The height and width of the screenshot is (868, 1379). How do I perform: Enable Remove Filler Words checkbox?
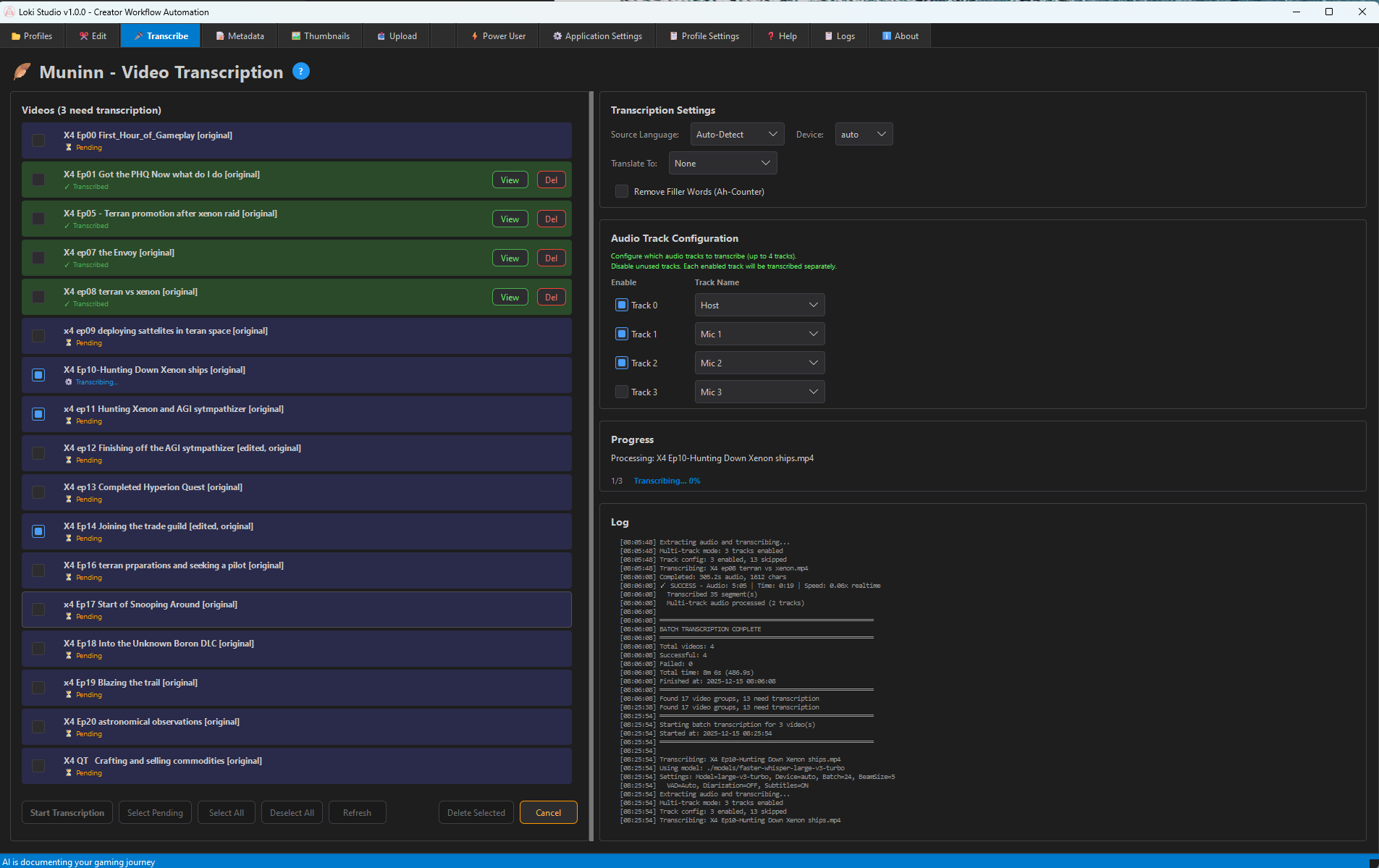pyautogui.click(x=622, y=192)
